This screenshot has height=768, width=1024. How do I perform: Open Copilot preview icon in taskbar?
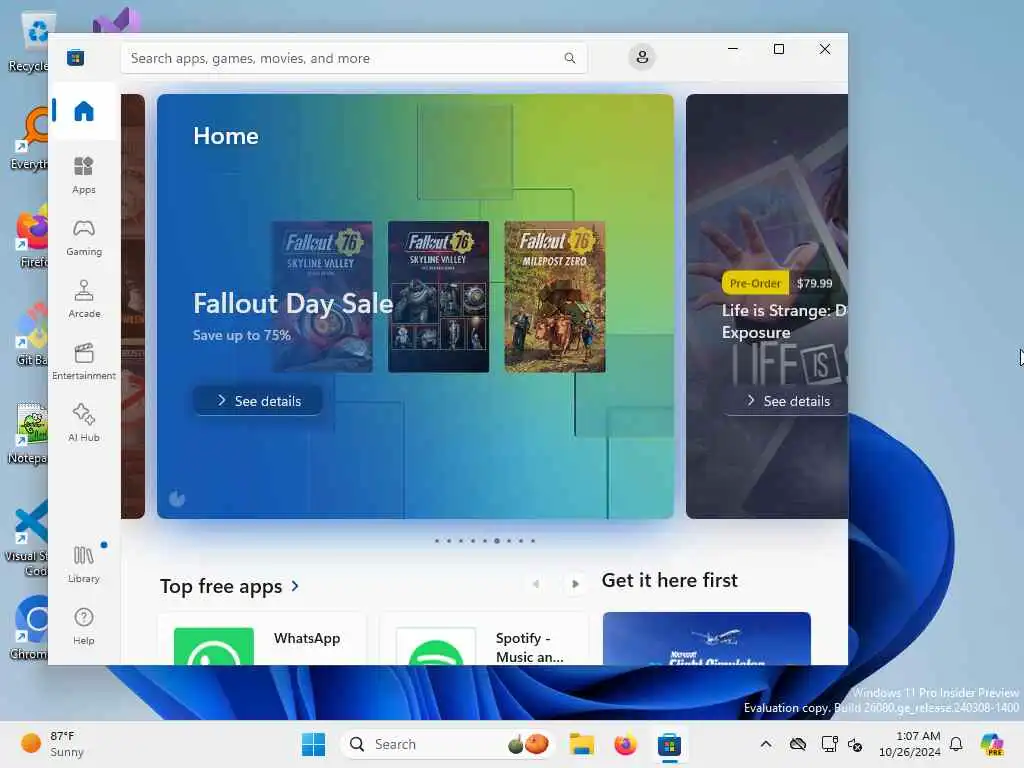tap(992, 744)
